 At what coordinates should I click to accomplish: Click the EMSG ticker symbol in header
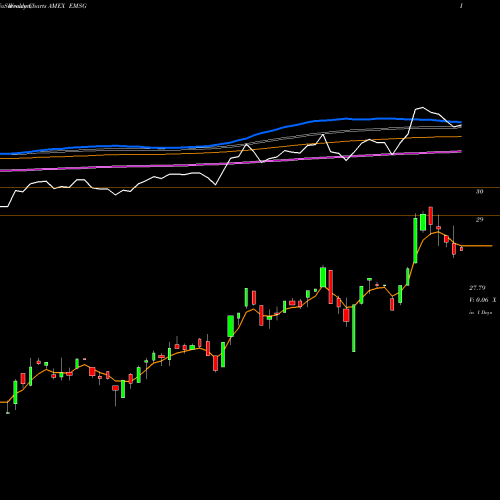coord(77,6)
